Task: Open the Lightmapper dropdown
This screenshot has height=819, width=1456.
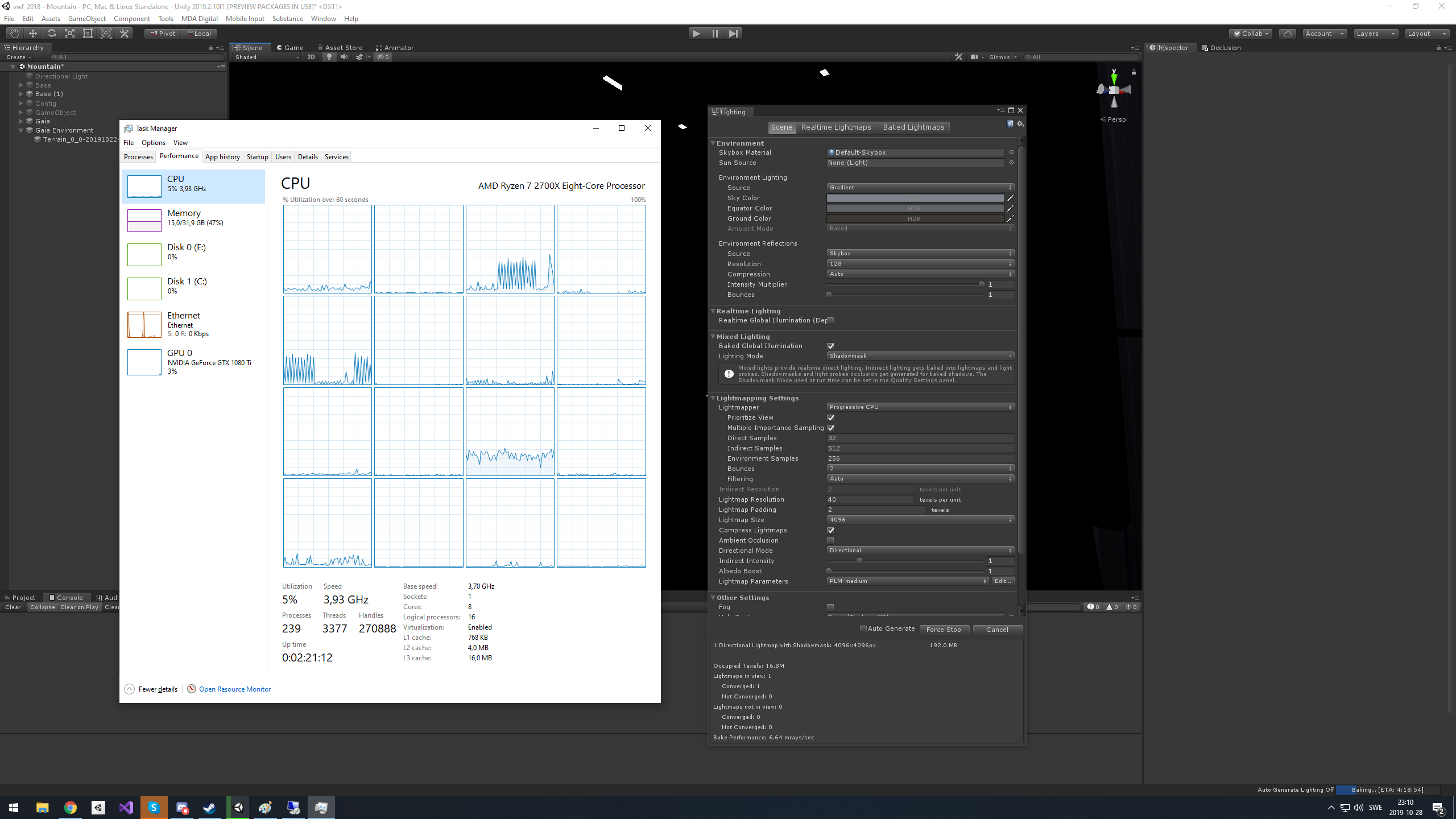Action: click(920, 407)
